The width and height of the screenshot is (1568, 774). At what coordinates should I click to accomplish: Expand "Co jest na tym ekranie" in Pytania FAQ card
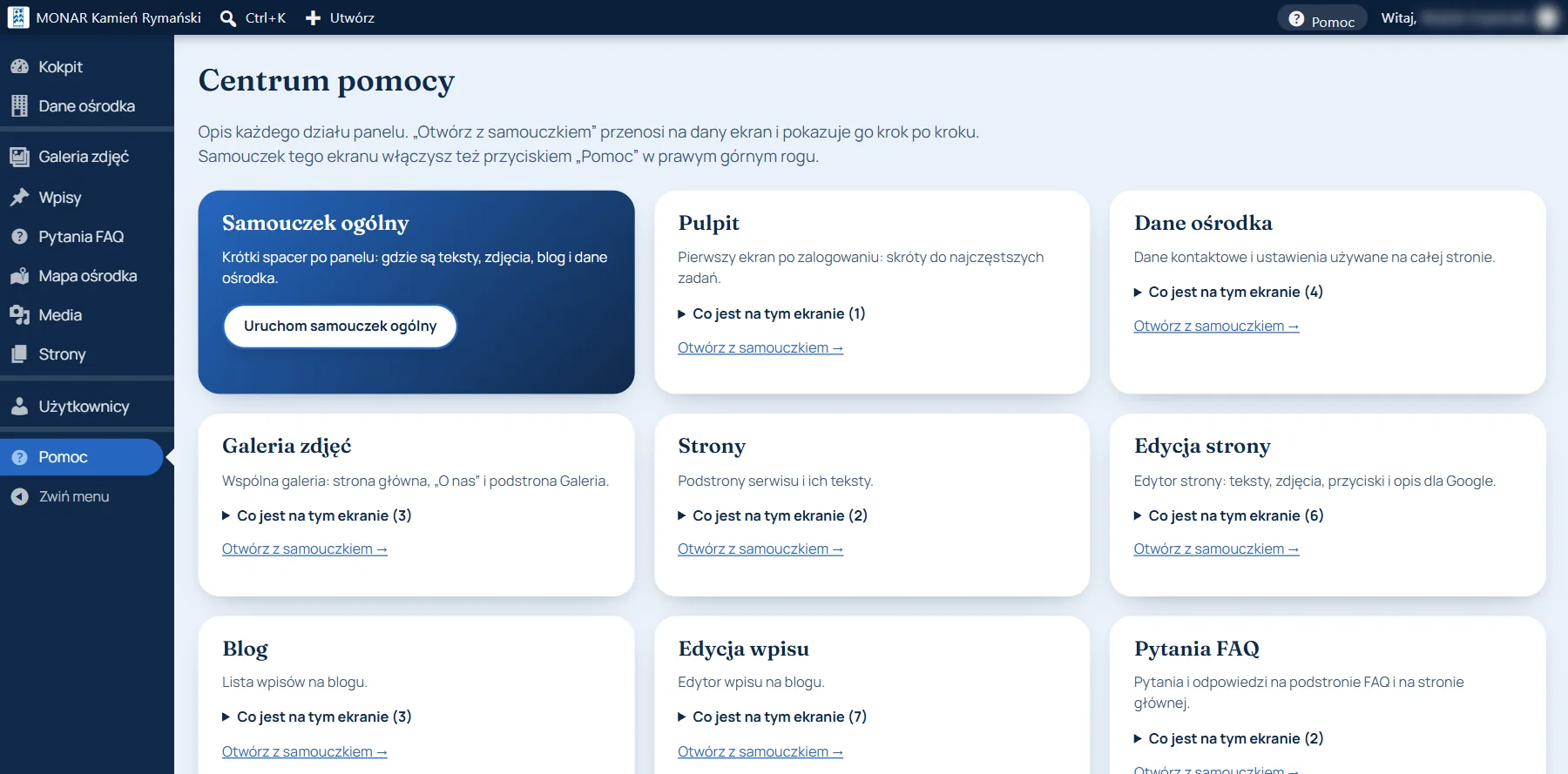1228,738
